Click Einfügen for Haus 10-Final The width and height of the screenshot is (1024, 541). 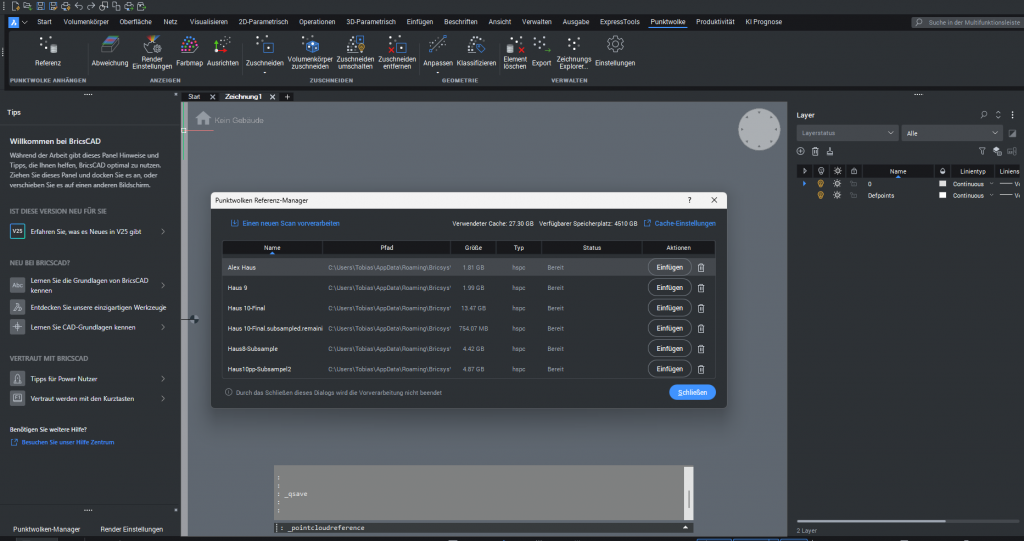pyautogui.click(x=669, y=308)
